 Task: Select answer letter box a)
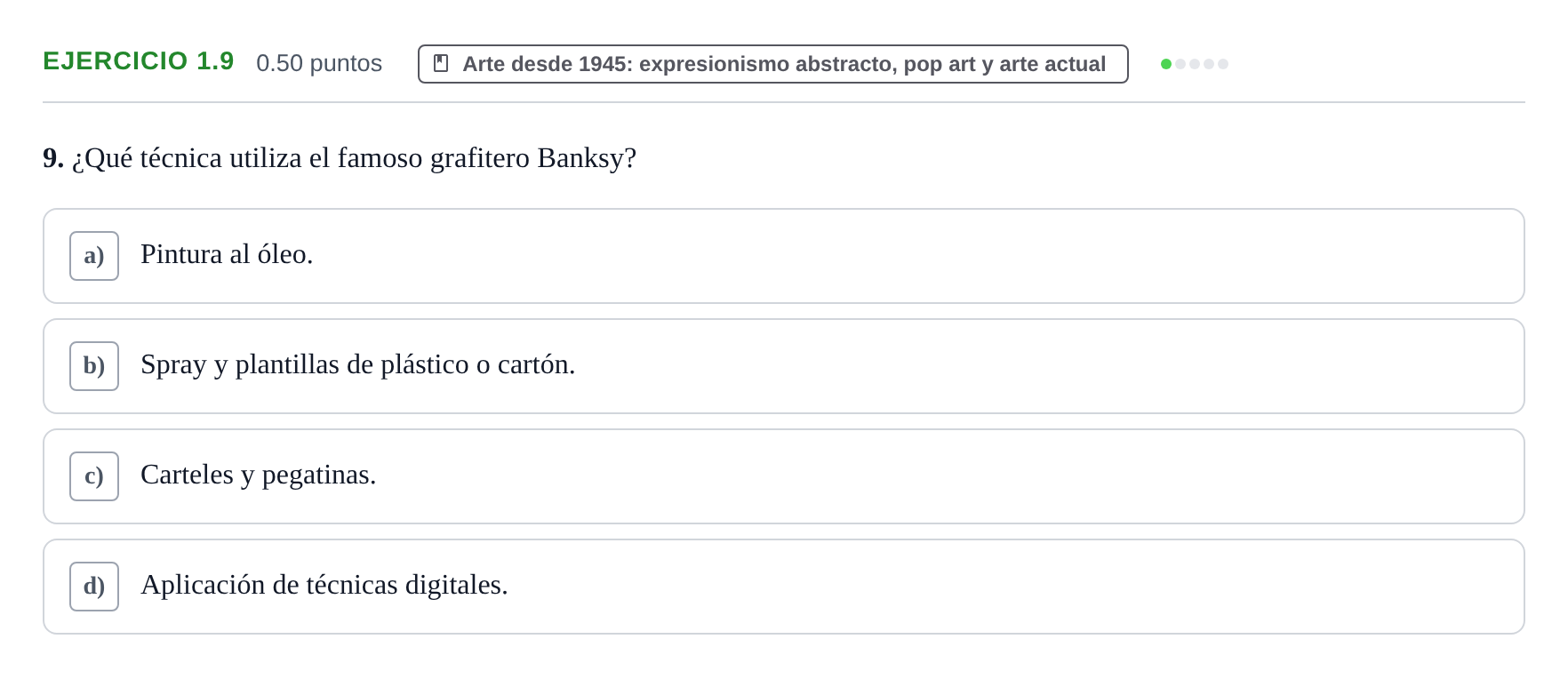click(94, 256)
